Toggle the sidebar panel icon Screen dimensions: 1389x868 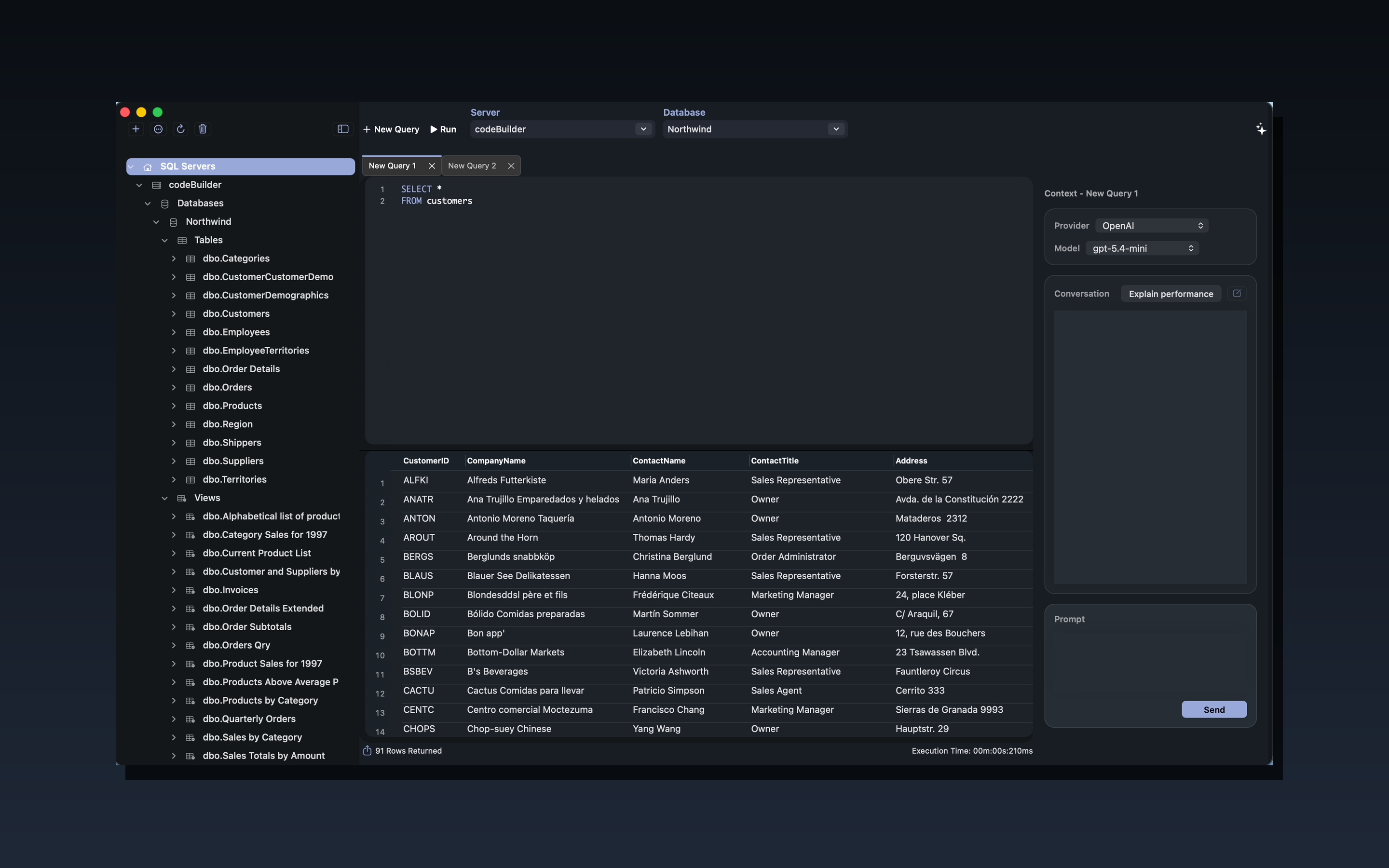342,129
